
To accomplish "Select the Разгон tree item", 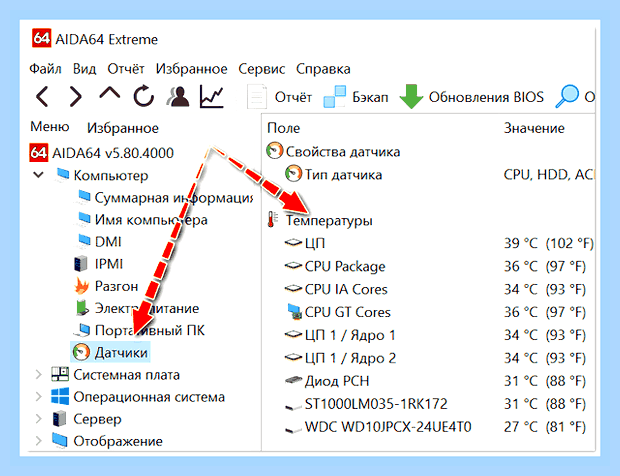I will point(106,286).
